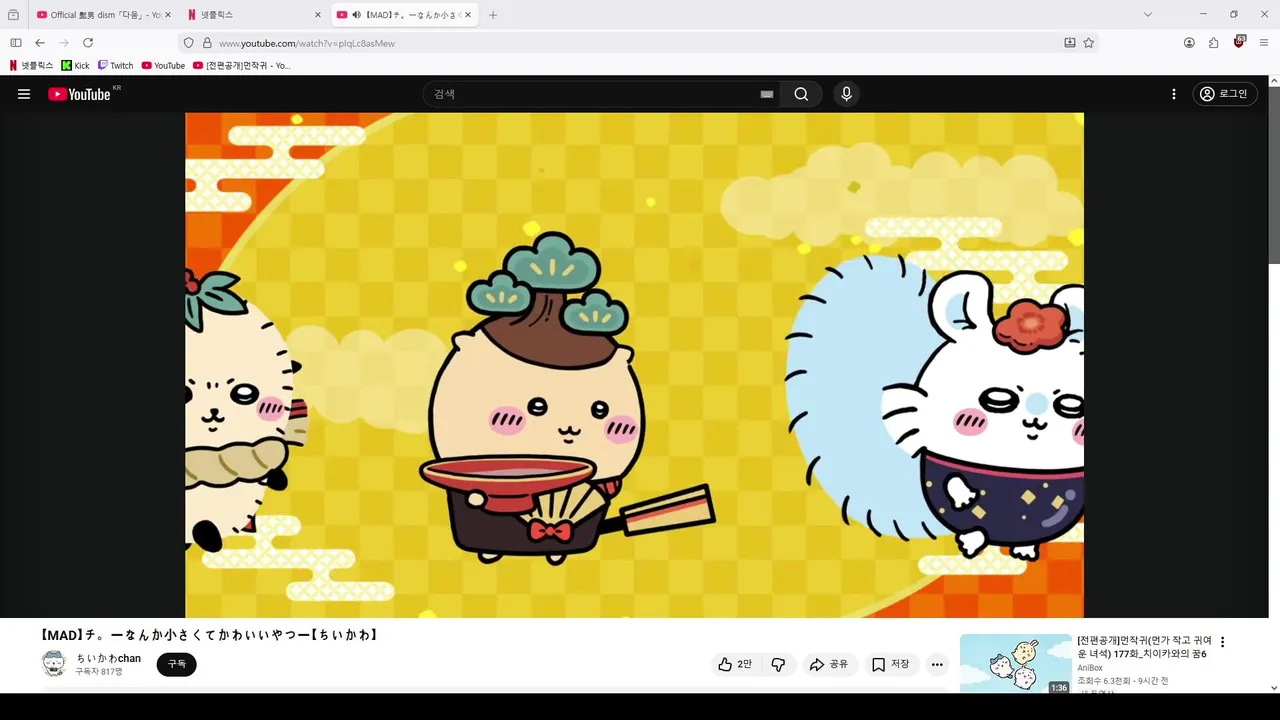Image resolution: width=1280 pixels, height=720 pixels.
Task: Go back with the back arrow
Action: [40, 43]
